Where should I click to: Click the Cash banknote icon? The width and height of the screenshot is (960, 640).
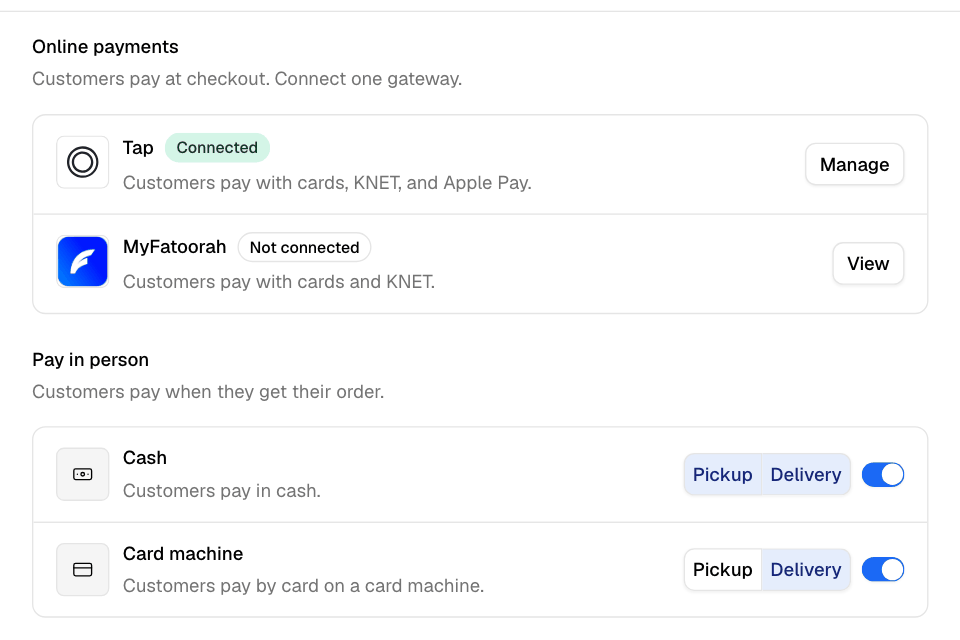[x=83, y=474]
